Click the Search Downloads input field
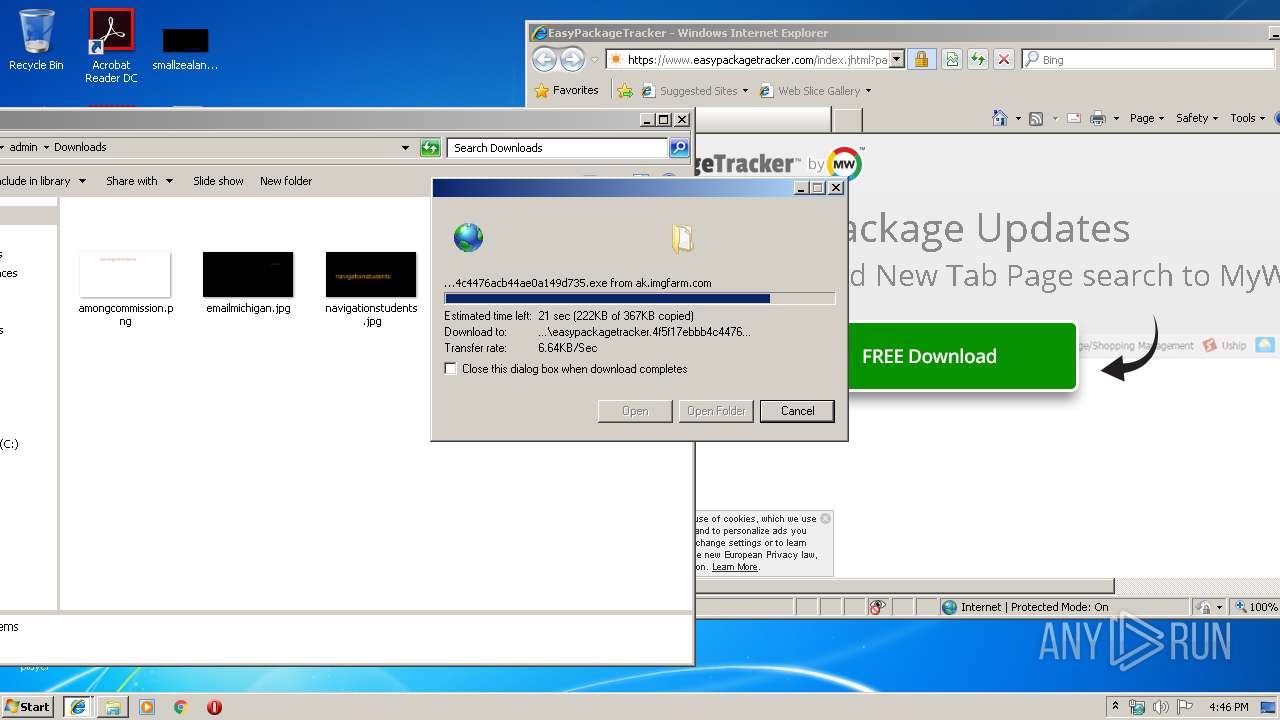 [x=557, y=148]
